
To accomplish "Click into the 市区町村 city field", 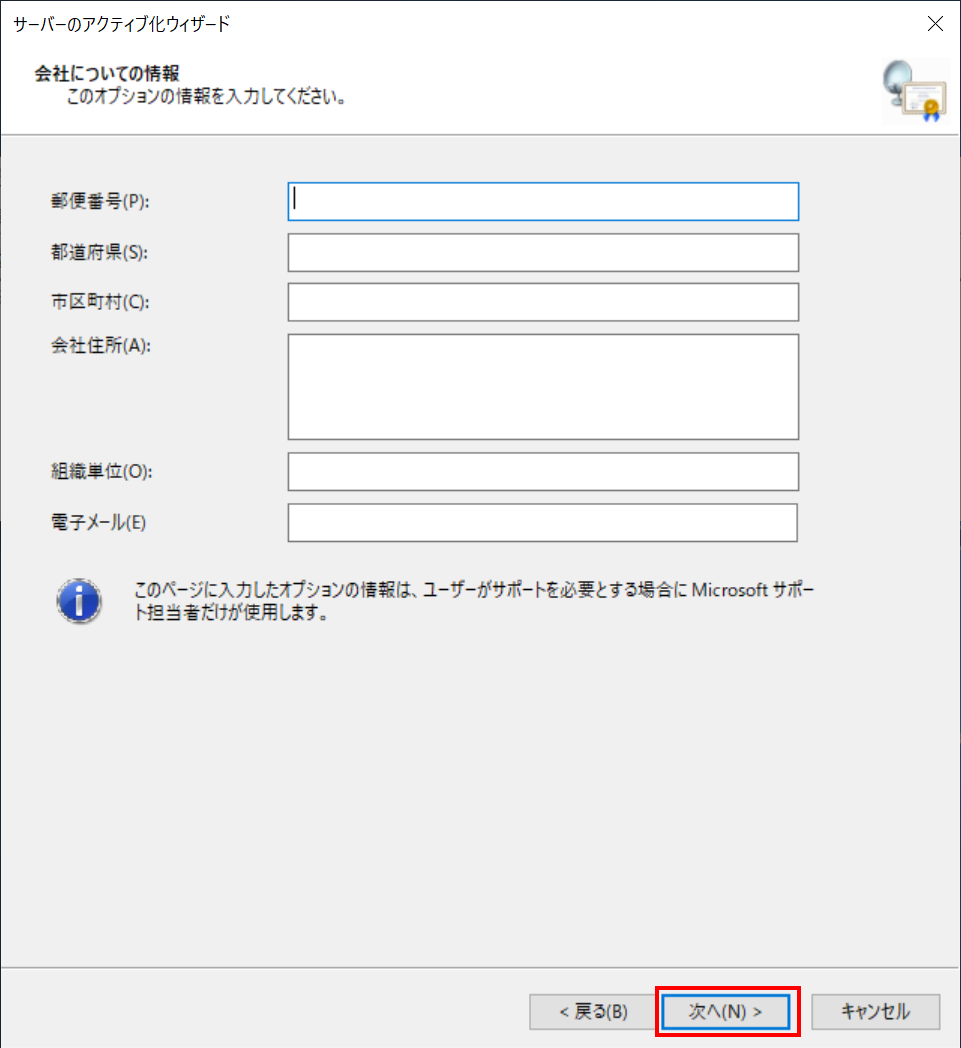I will point(543,302).
